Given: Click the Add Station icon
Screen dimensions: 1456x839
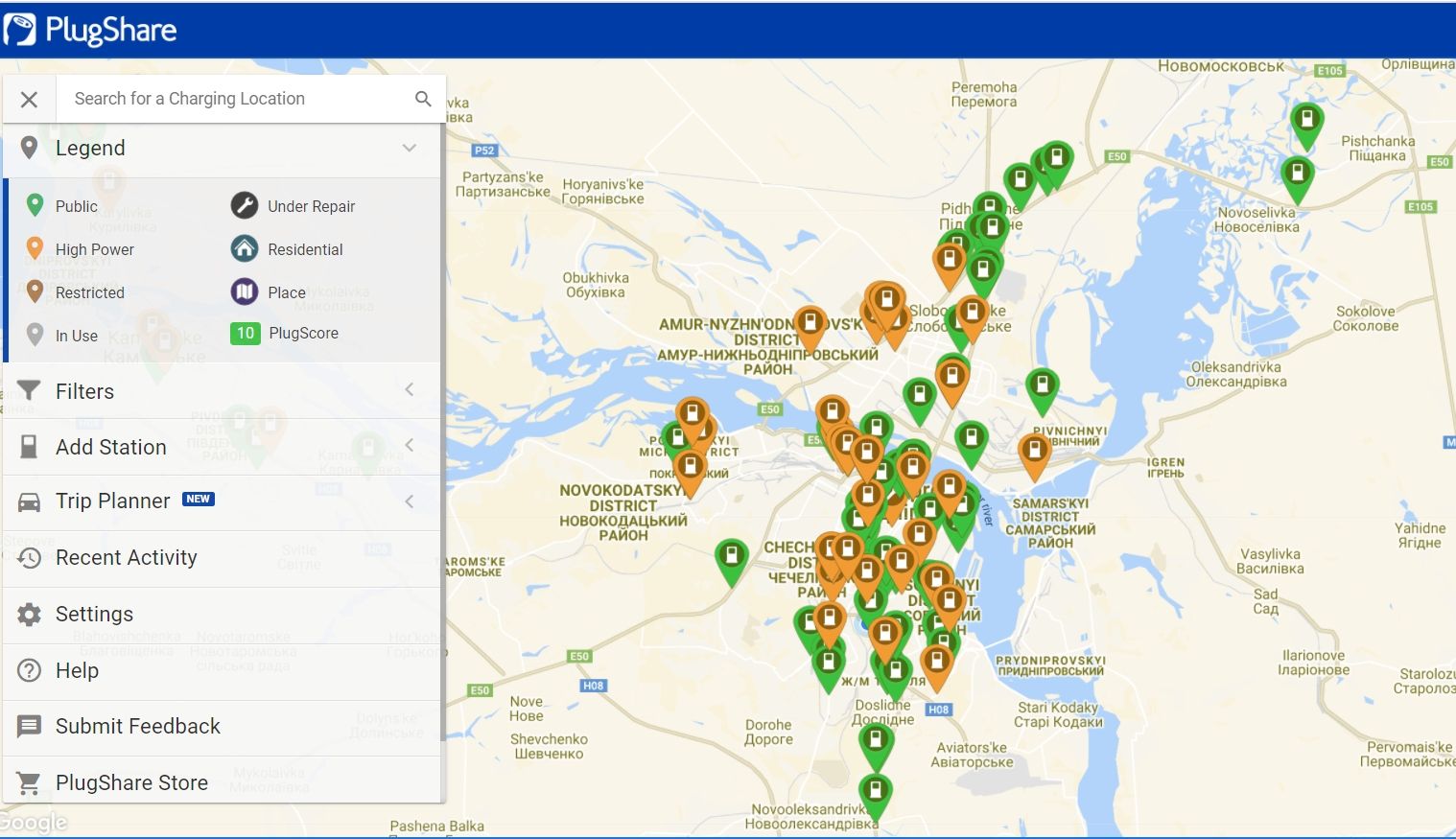Looking at the screenshot, I should 29,446.
